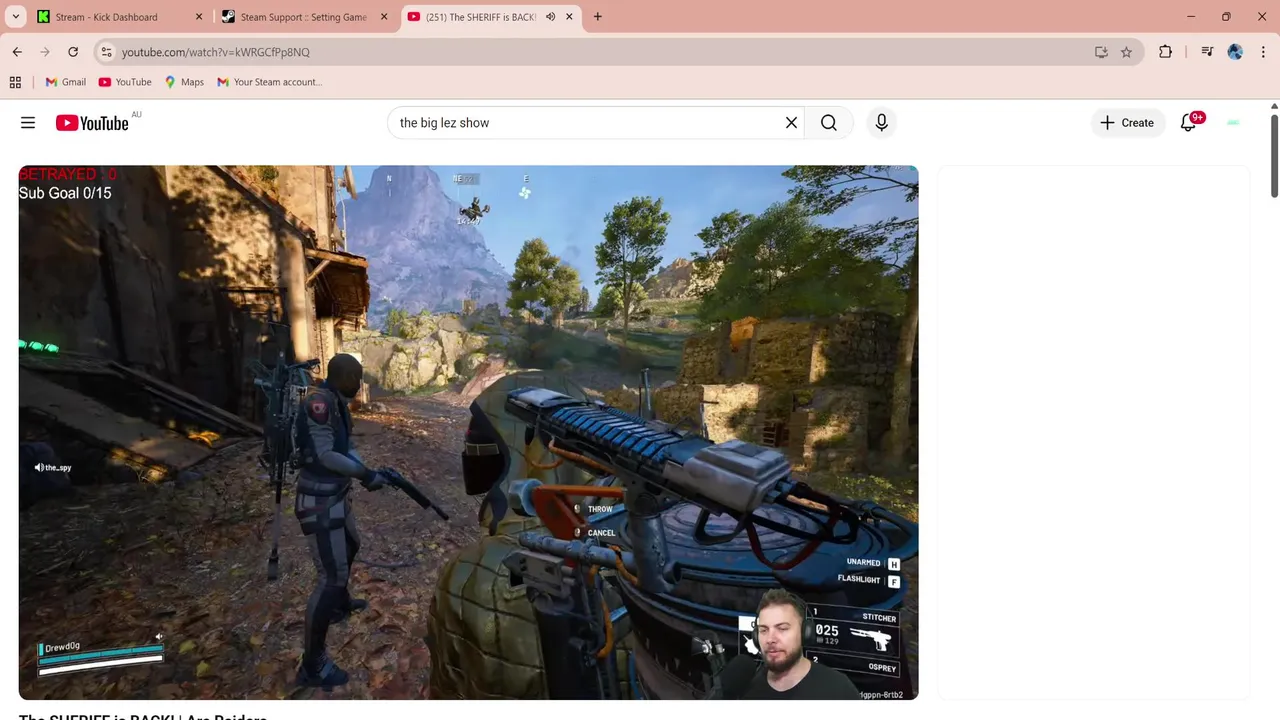Clear the search box text

[791, 123]
